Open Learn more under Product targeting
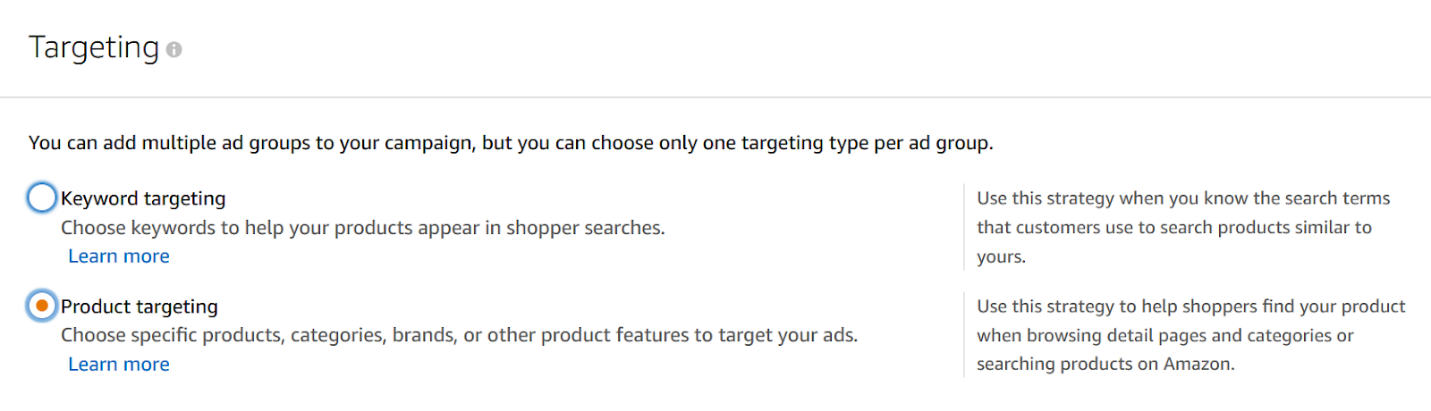 119,364
